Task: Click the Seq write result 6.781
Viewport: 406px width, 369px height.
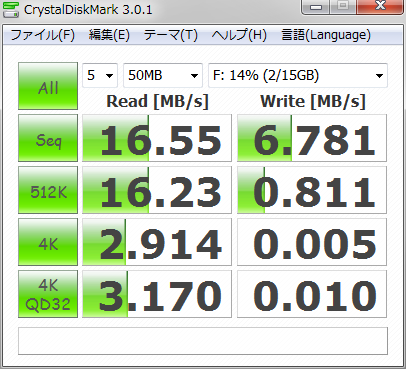Action: [312, 138]
